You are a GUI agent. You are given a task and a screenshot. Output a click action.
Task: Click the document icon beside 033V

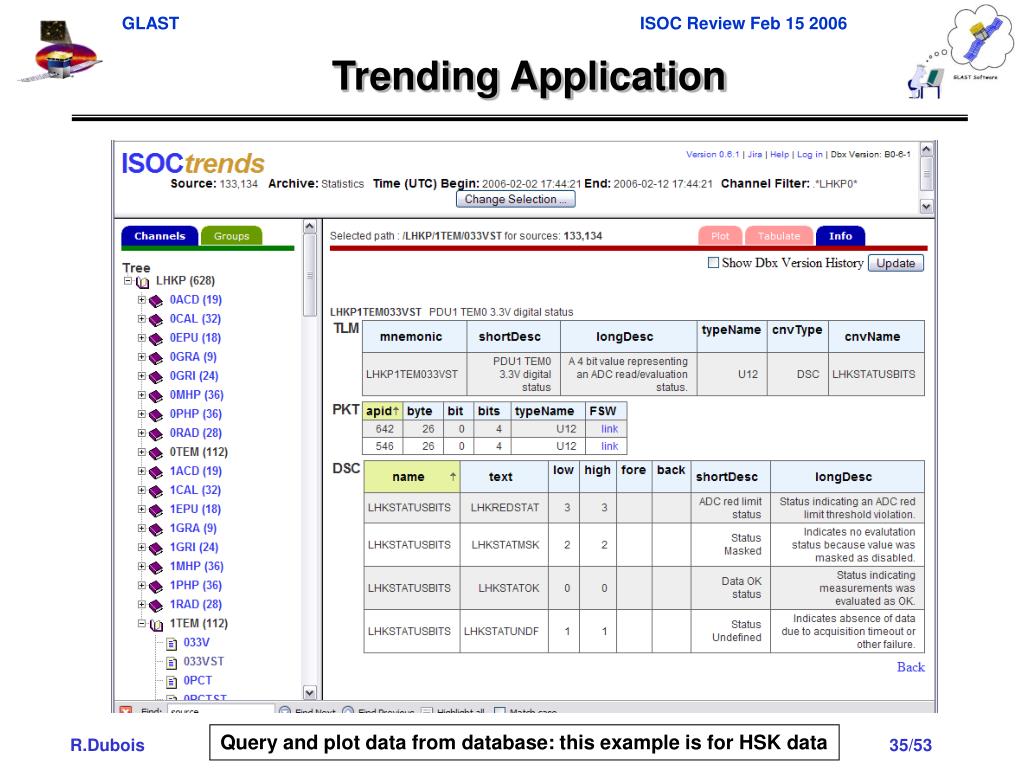tap(171, 644)
